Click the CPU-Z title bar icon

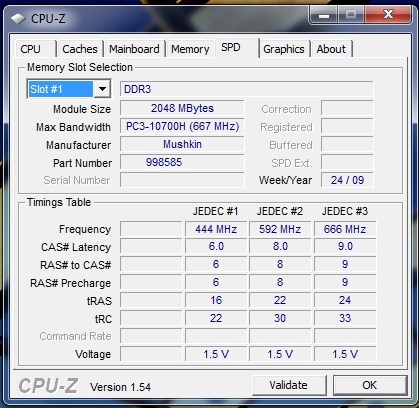coord(18,19)
